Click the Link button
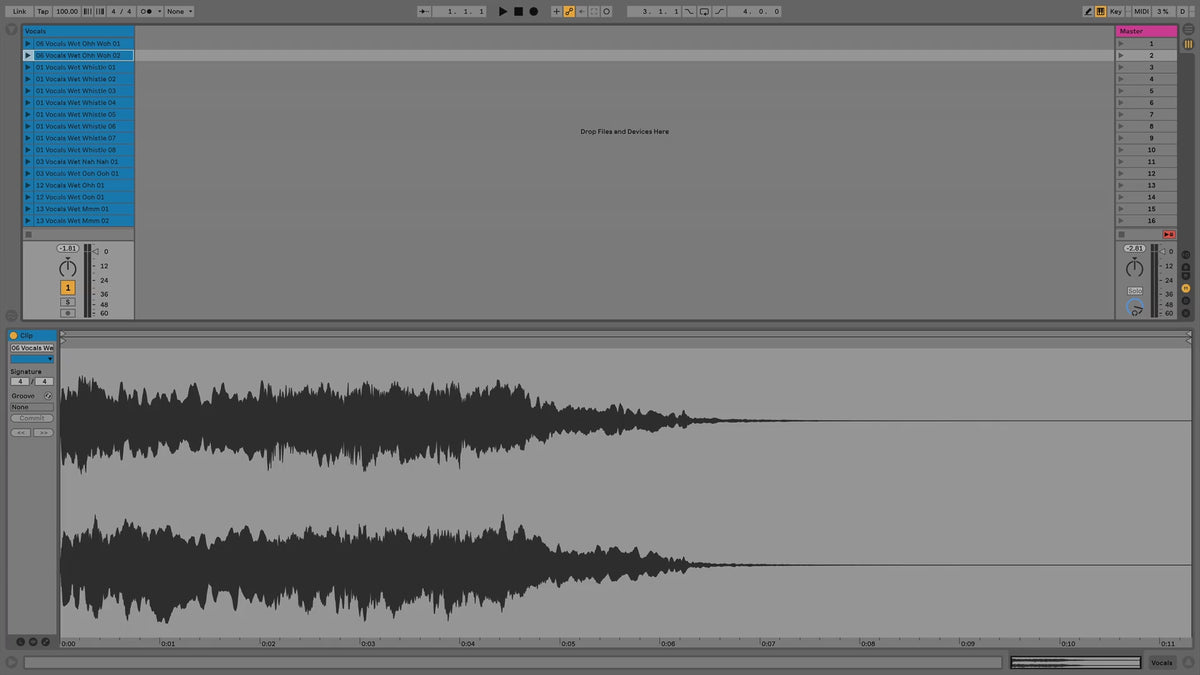Screen dimensions: 1200x675 [x=20, y=11]
